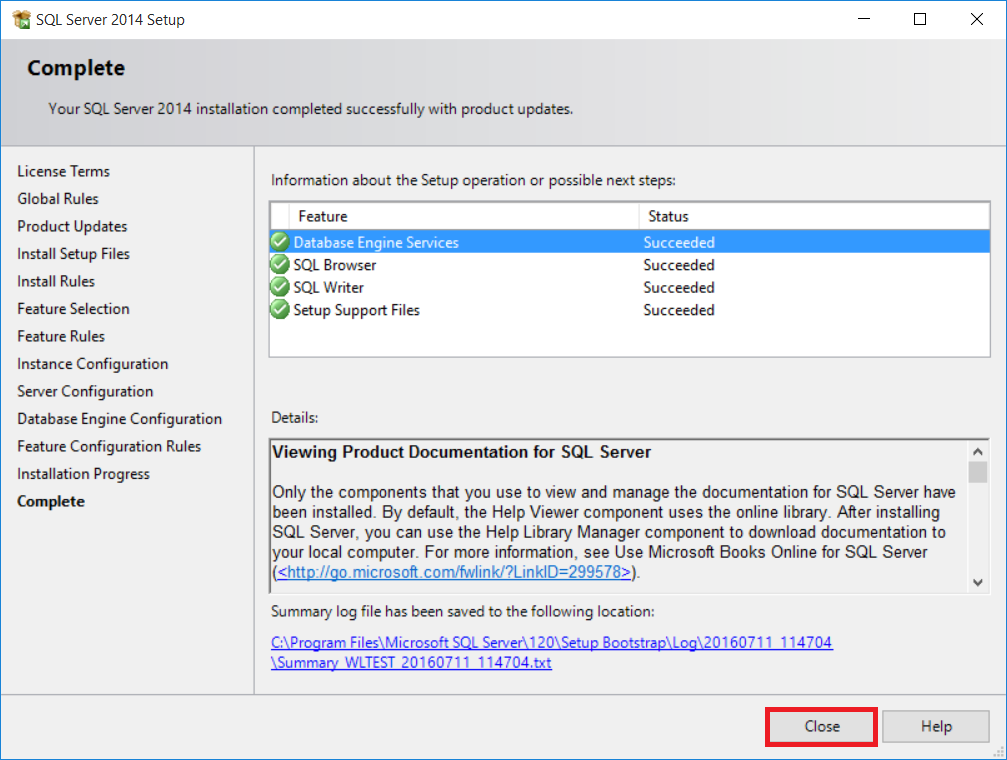This screenshot has width=1007, height=760.
Task: Click green check icon beside SQL Browser
Action: tap(280, 265)
